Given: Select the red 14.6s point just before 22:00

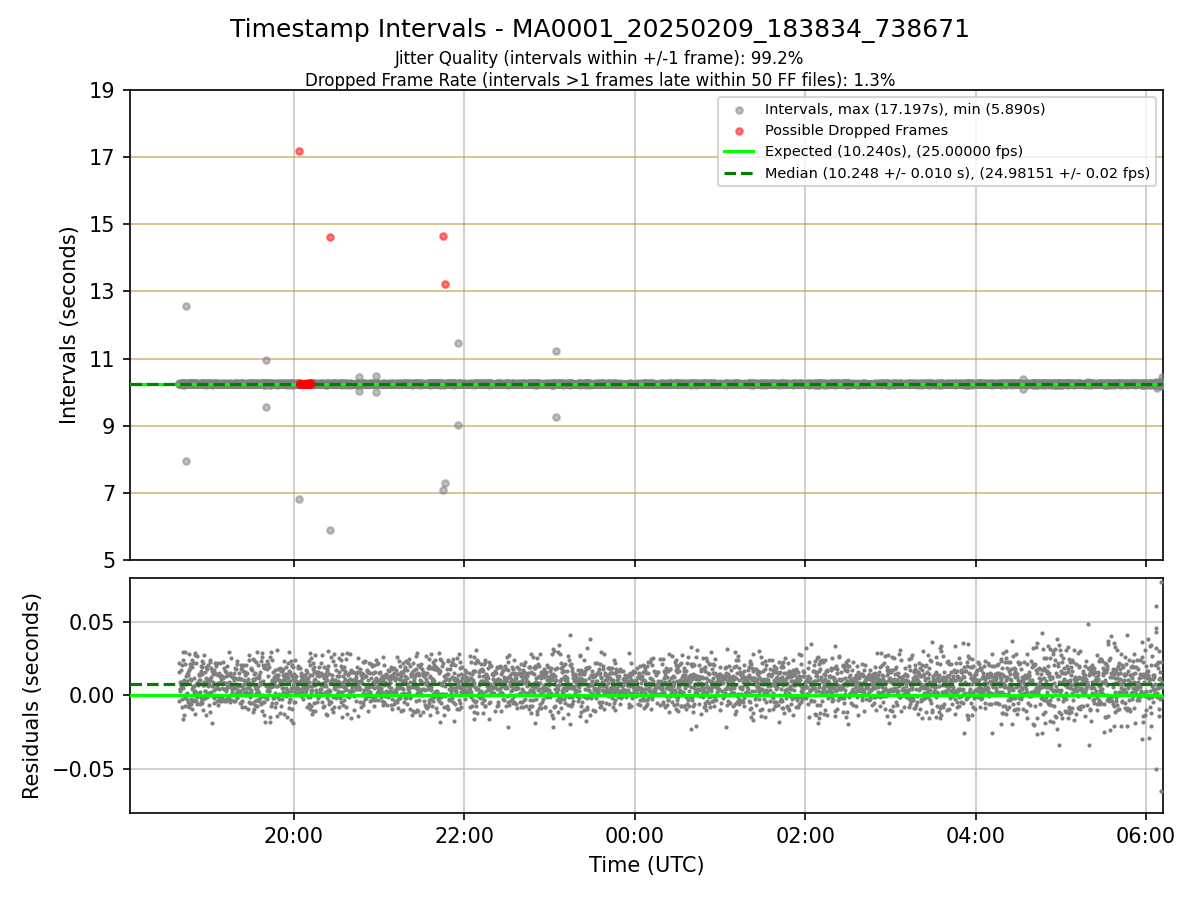Looking at the screenshot, I should (x=443, y=236).
